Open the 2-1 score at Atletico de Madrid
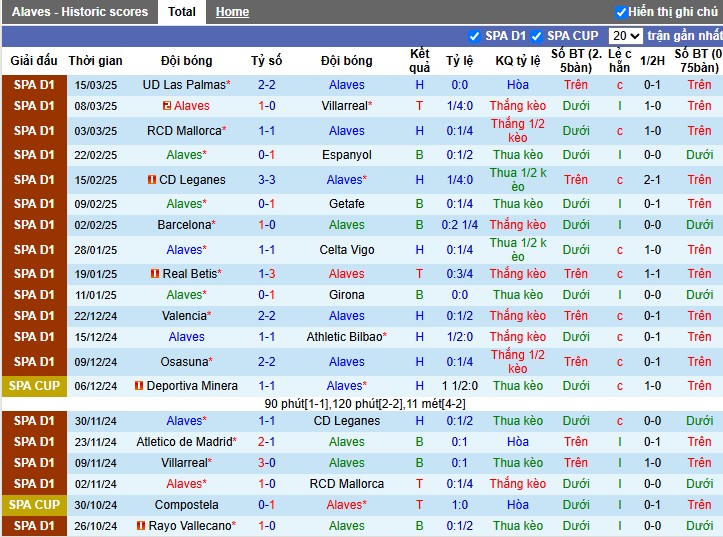This screenshot has height=537, width=723. 267,442
